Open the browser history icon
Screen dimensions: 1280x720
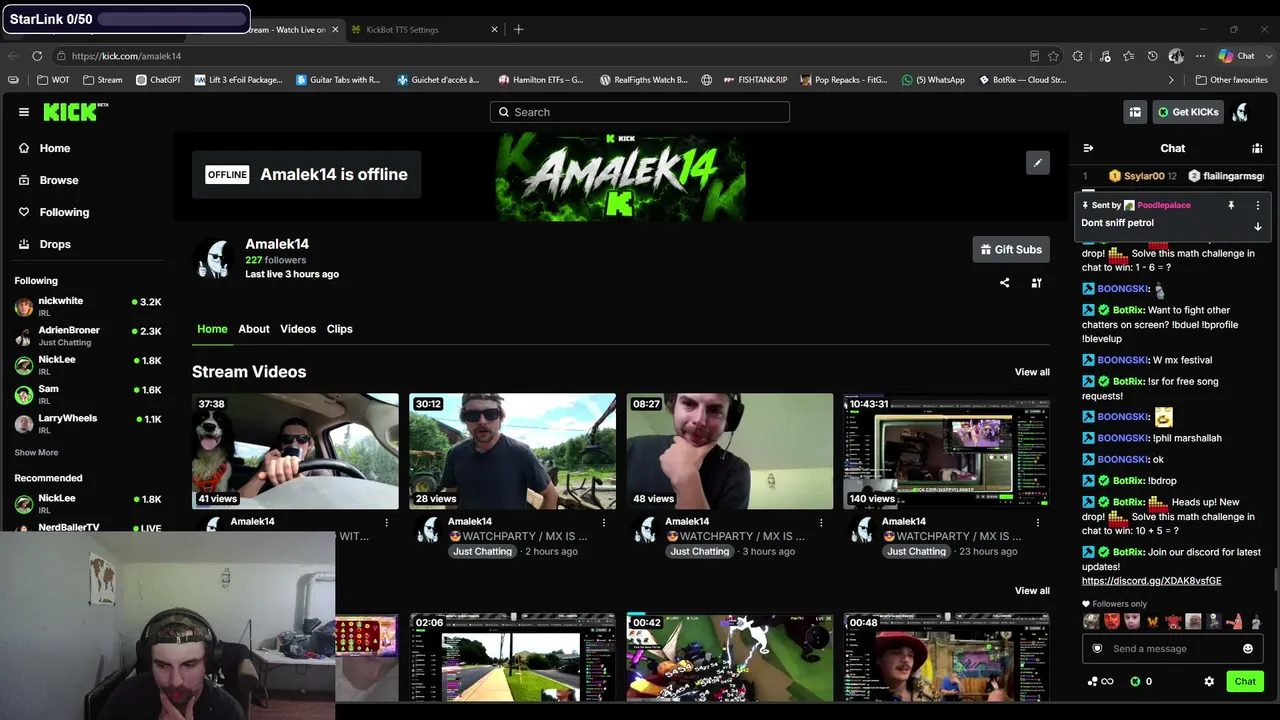(x=1153, y=56)
